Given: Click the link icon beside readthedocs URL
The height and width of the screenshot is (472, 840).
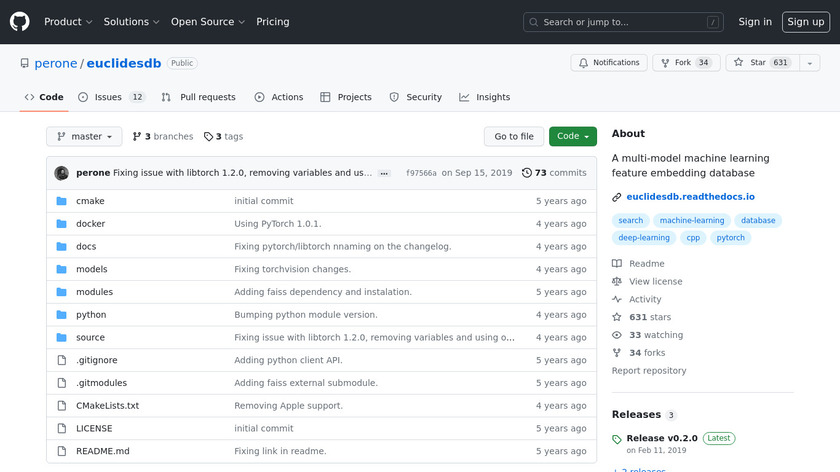Looking at the screenshot, I should (617, 197).
